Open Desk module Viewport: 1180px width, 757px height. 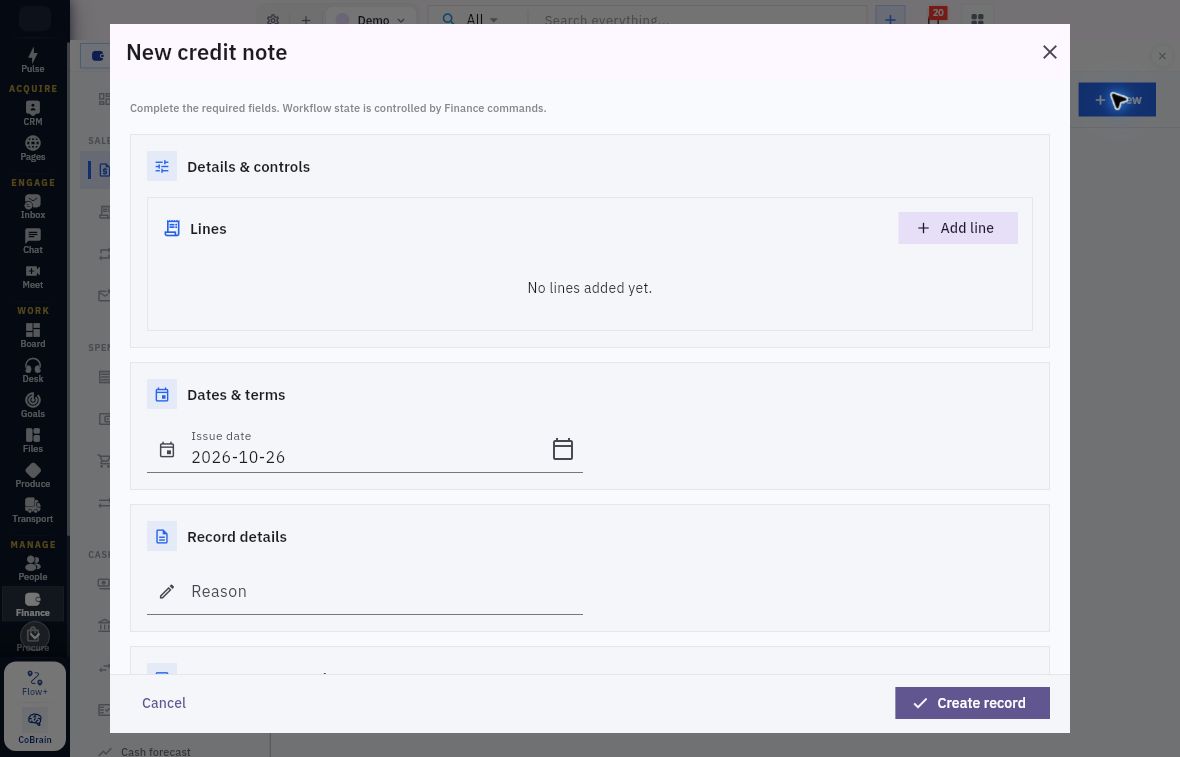pos(32,370)
